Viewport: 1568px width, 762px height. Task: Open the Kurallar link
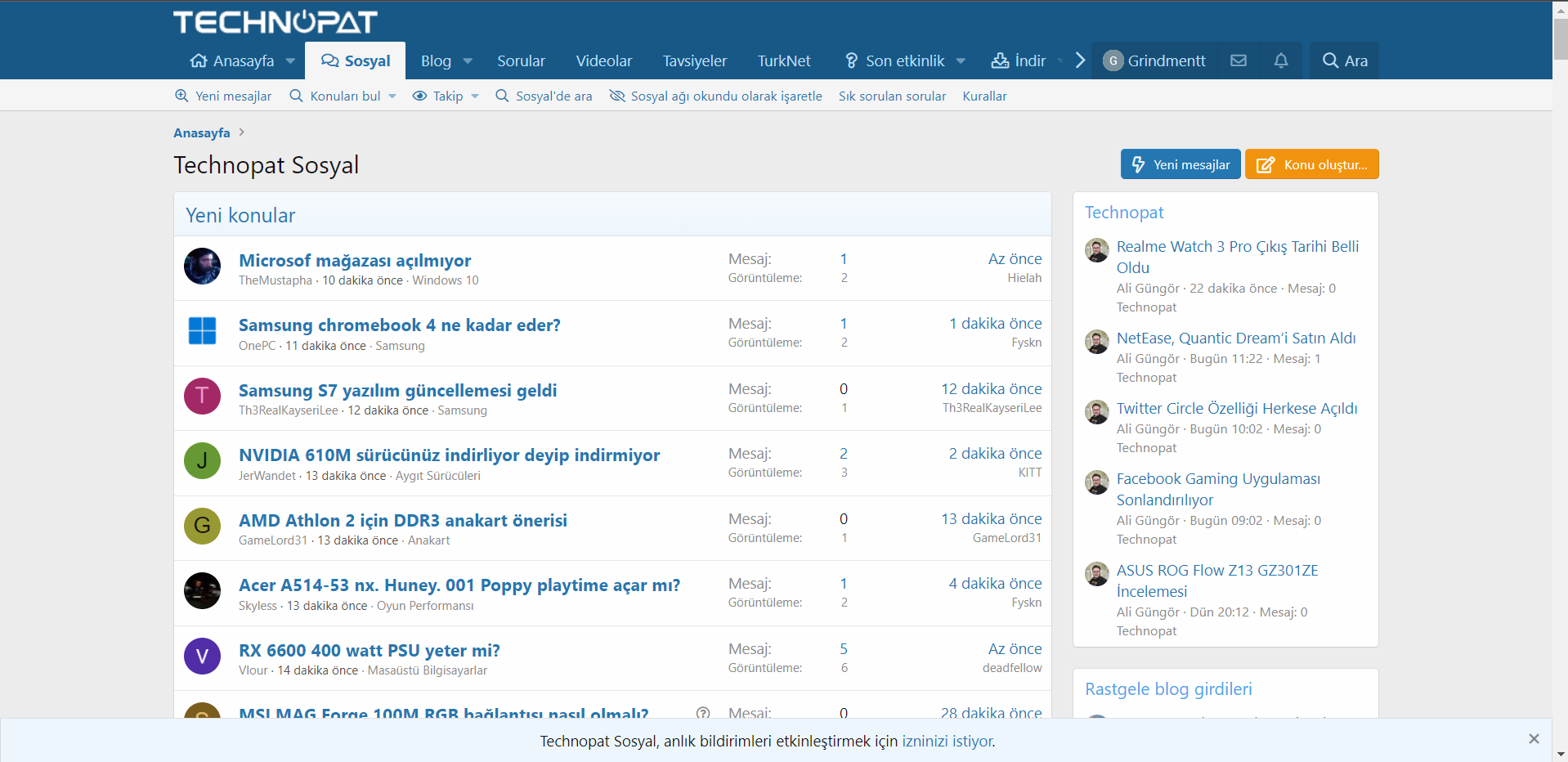point(984,96)
